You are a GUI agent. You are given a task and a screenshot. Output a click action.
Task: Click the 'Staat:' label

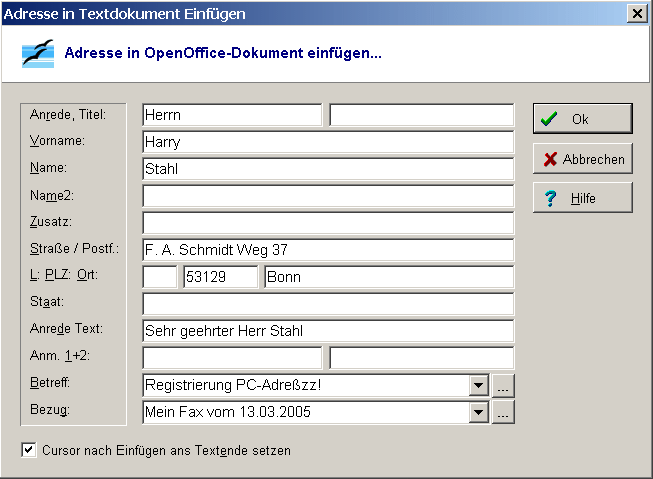pos(47,302)
